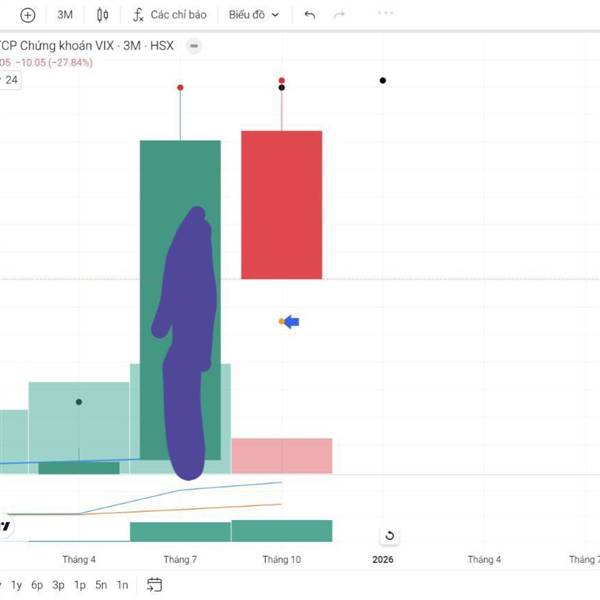Screen dimensions: 600x600
Task: Set the range to 1y
Action: click(16, 585)
